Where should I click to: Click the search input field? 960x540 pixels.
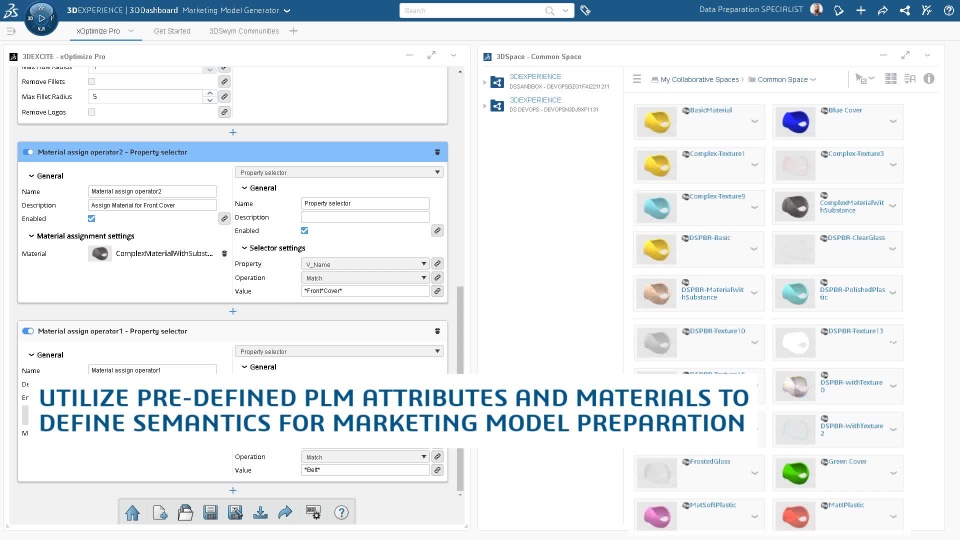pyautogui.click(x=471, y=10)
